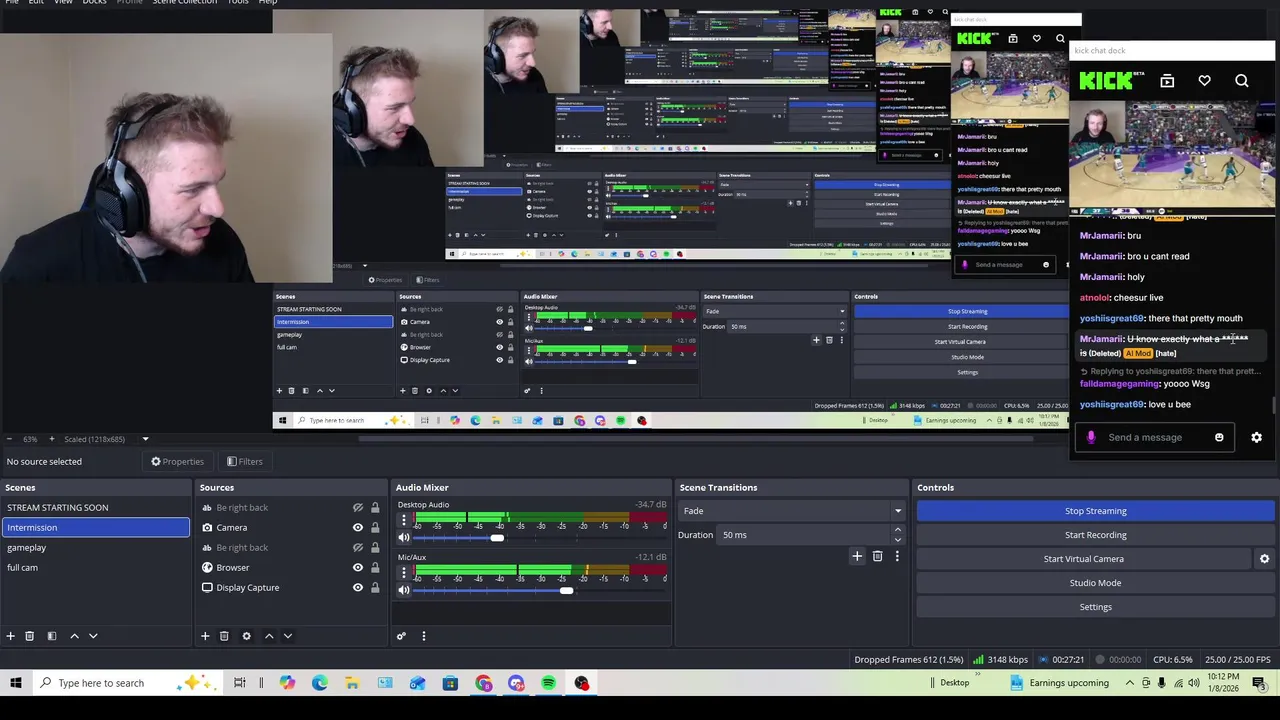1280x720 pixels.
Task: Toggle visibility of Browser source
Action: tap(358, 567)
